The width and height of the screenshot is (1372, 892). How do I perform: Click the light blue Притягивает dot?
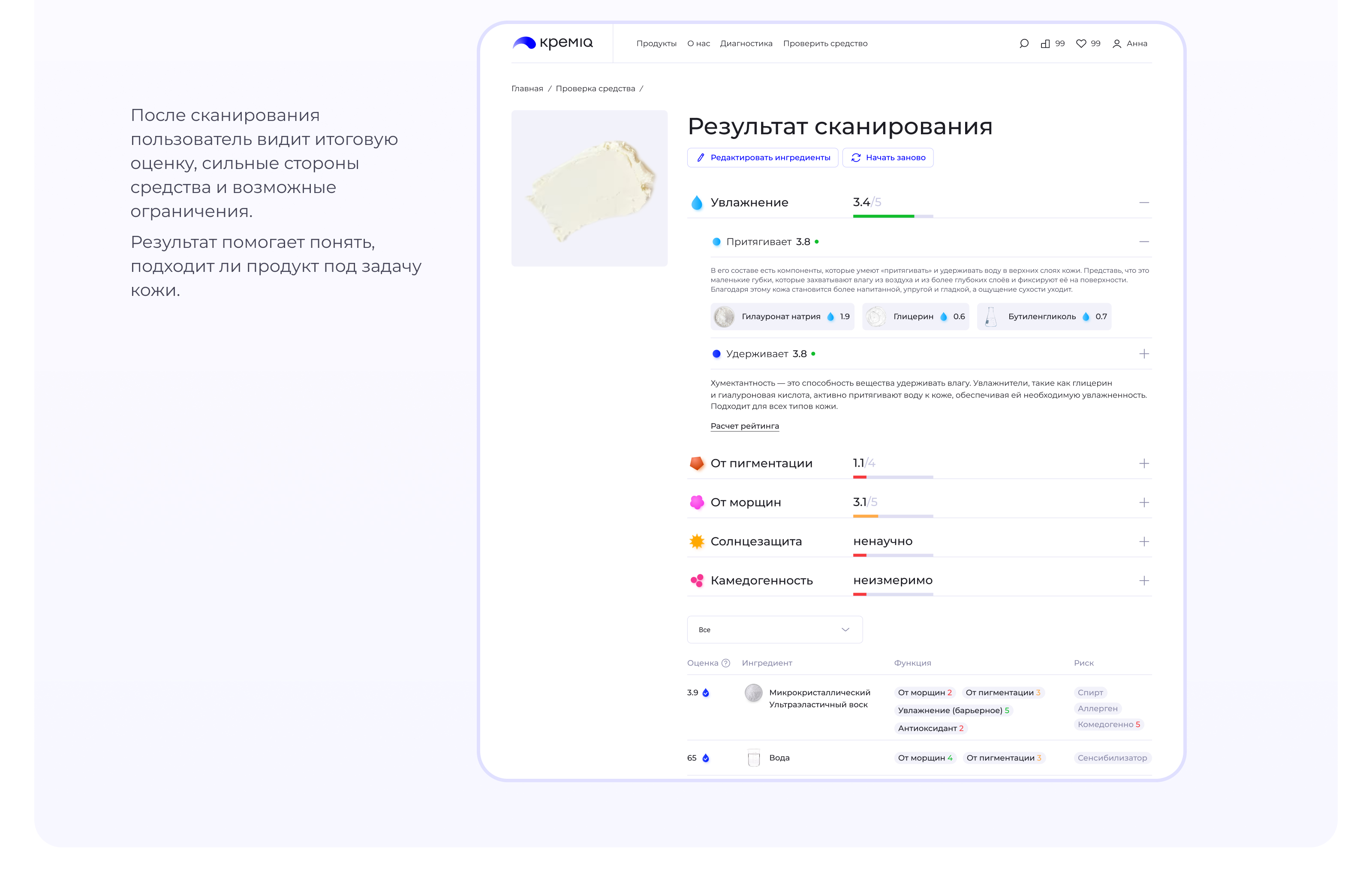(x=716, y=241)
